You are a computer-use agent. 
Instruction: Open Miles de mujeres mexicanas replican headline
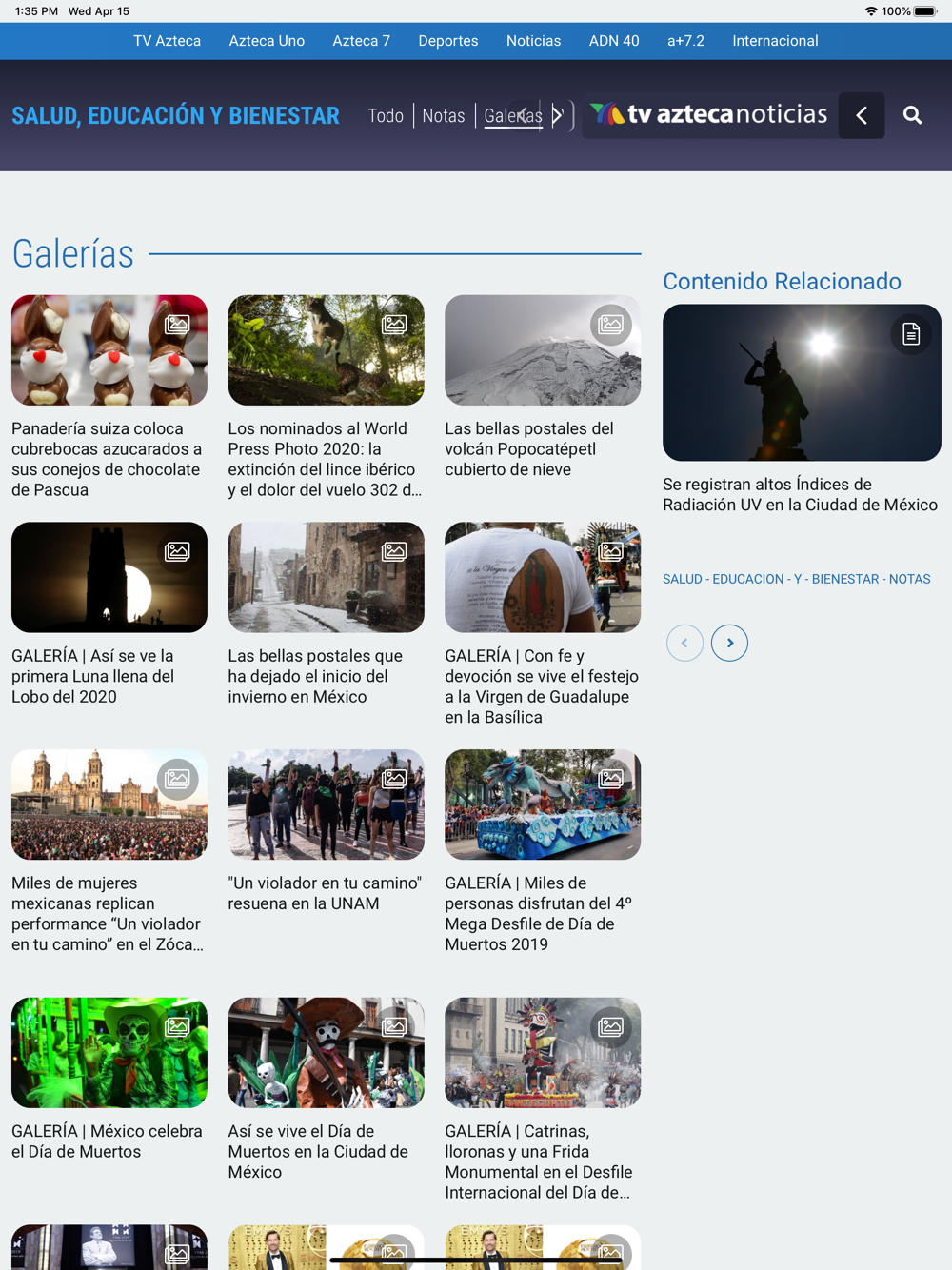pyautogui.click(x=108, y=914)
